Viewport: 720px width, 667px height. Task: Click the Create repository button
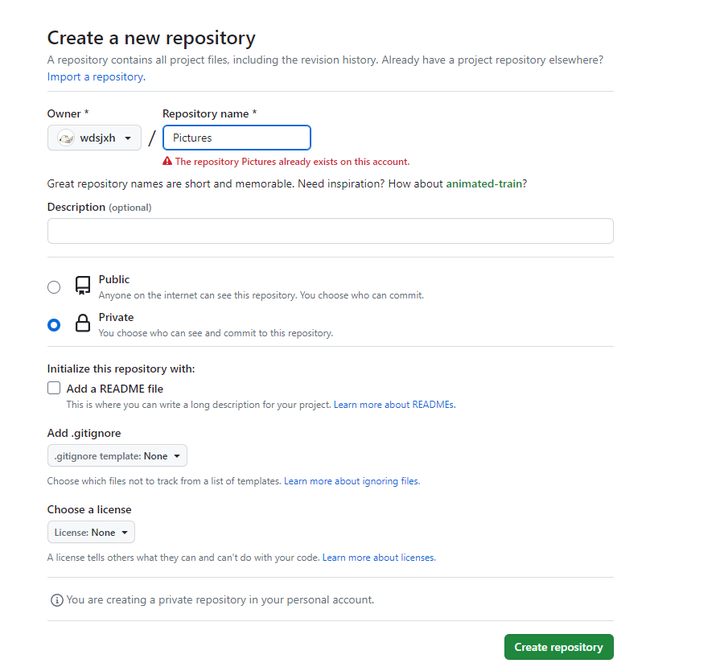coord(559,647)
